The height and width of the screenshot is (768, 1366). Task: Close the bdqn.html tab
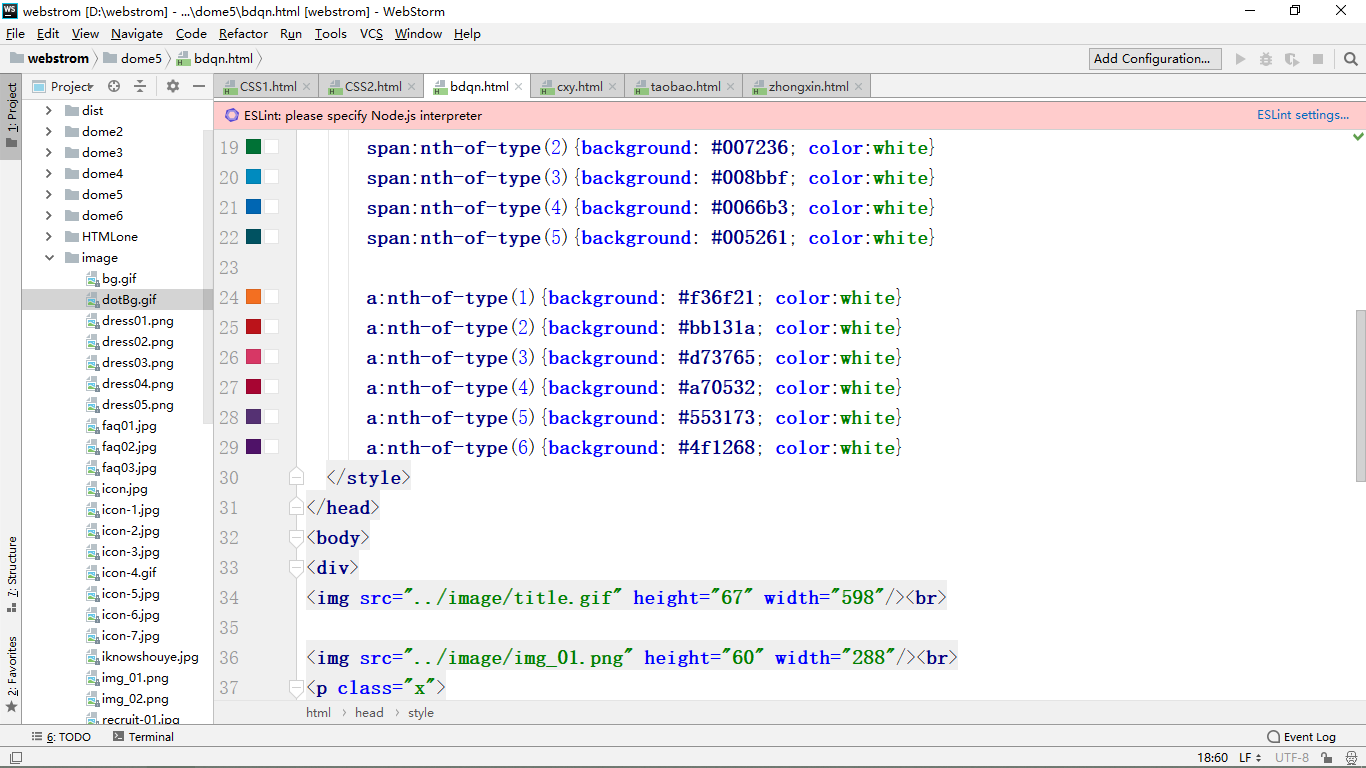pyautogui.click(x=519, y=87)
